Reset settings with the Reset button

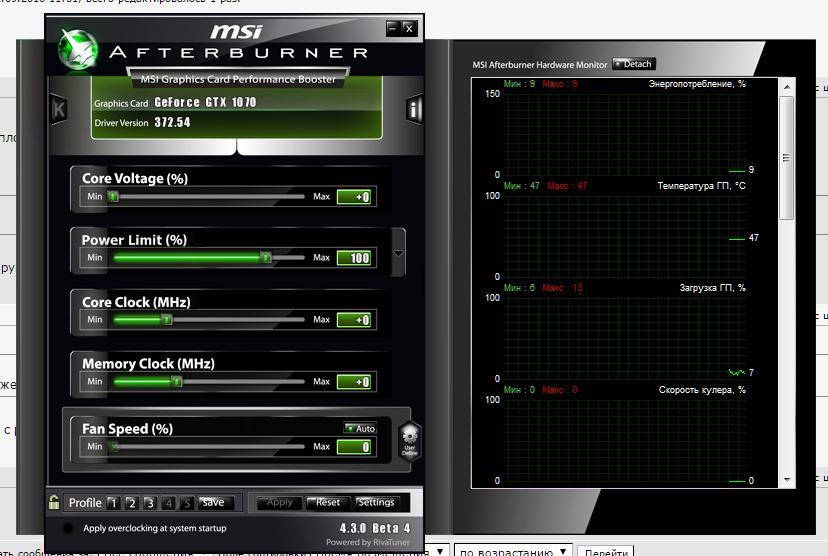[327, 503]
